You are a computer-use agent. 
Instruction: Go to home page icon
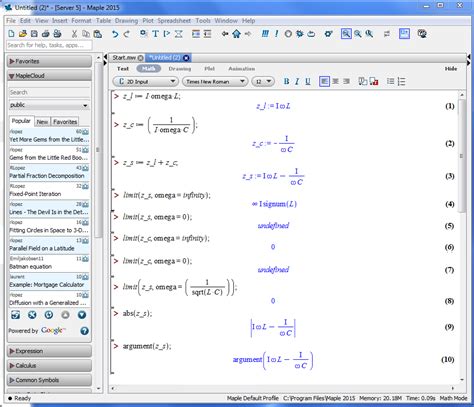click(x=236, y=34)
